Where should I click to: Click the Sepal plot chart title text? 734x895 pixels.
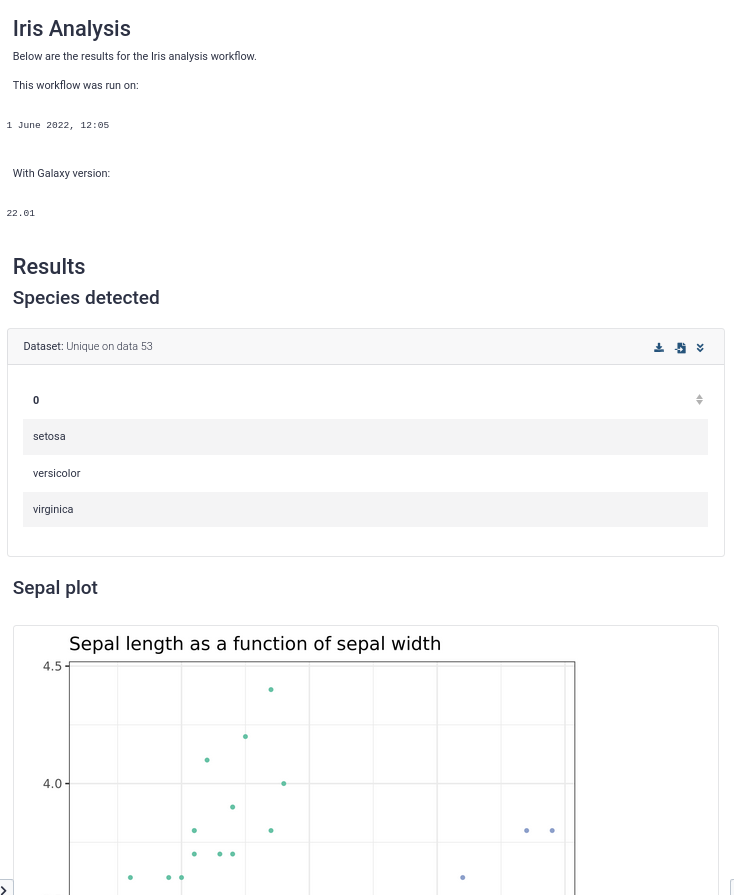pos(255,644)
